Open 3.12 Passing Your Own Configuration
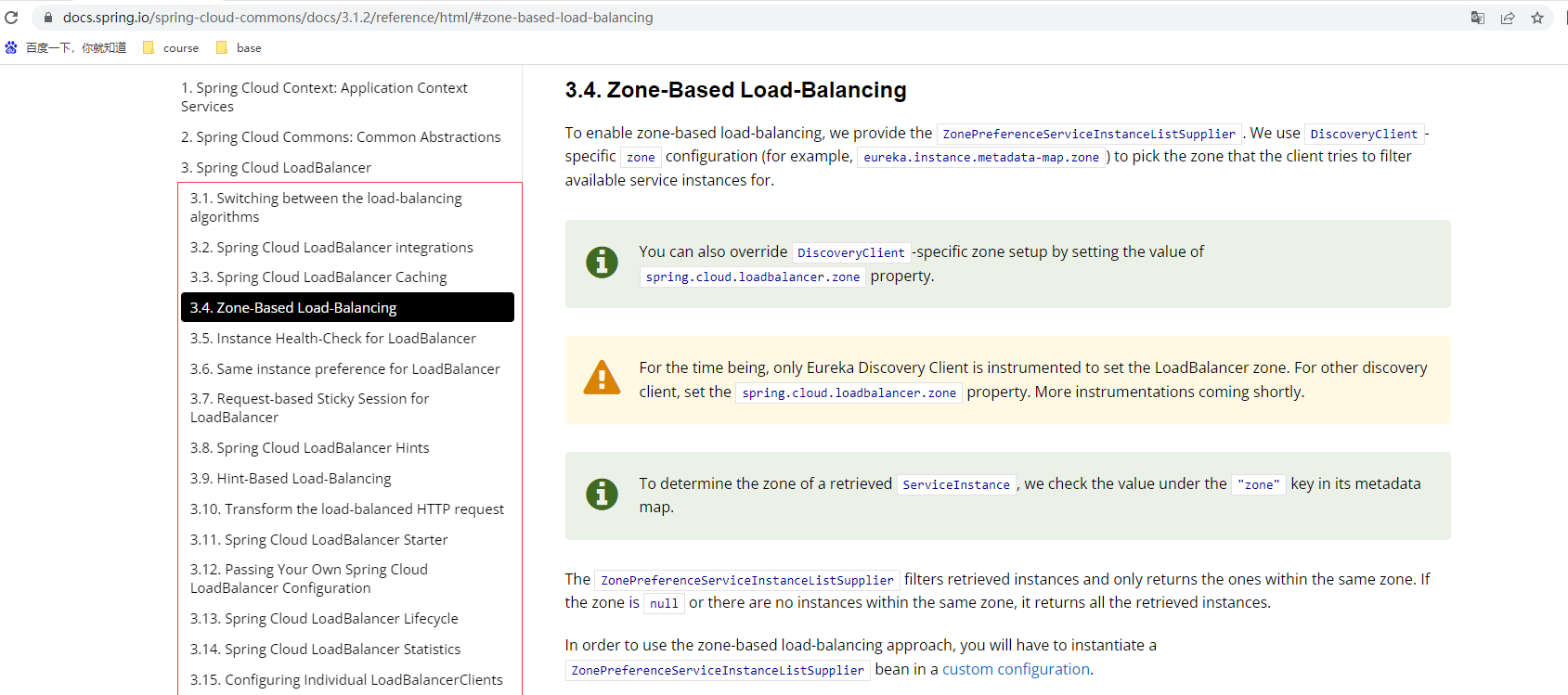Screen dimensions: 1568x695 point(309,579)
